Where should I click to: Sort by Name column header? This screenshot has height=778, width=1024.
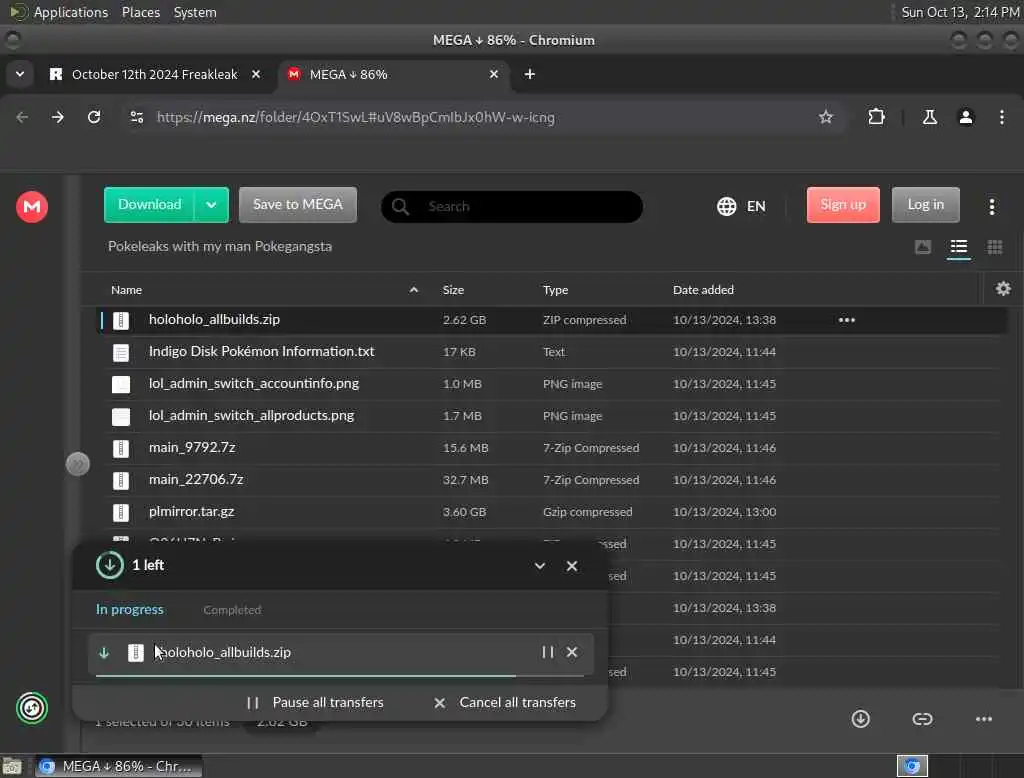[126, 289]
